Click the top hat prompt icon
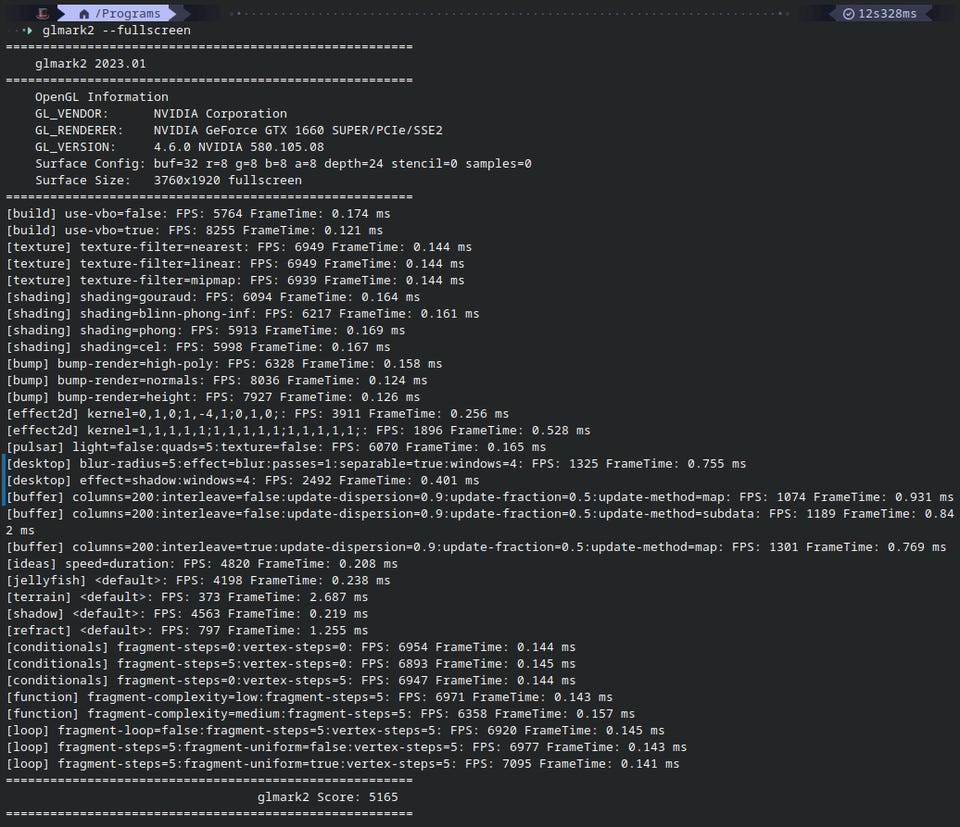The height and width of the screenshot is (827, 960). 42,13
